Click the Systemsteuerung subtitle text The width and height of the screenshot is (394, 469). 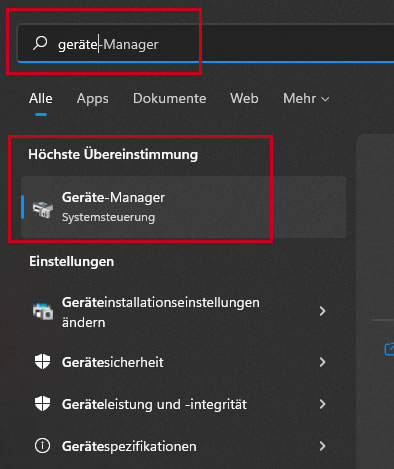(x=108, y=217)
